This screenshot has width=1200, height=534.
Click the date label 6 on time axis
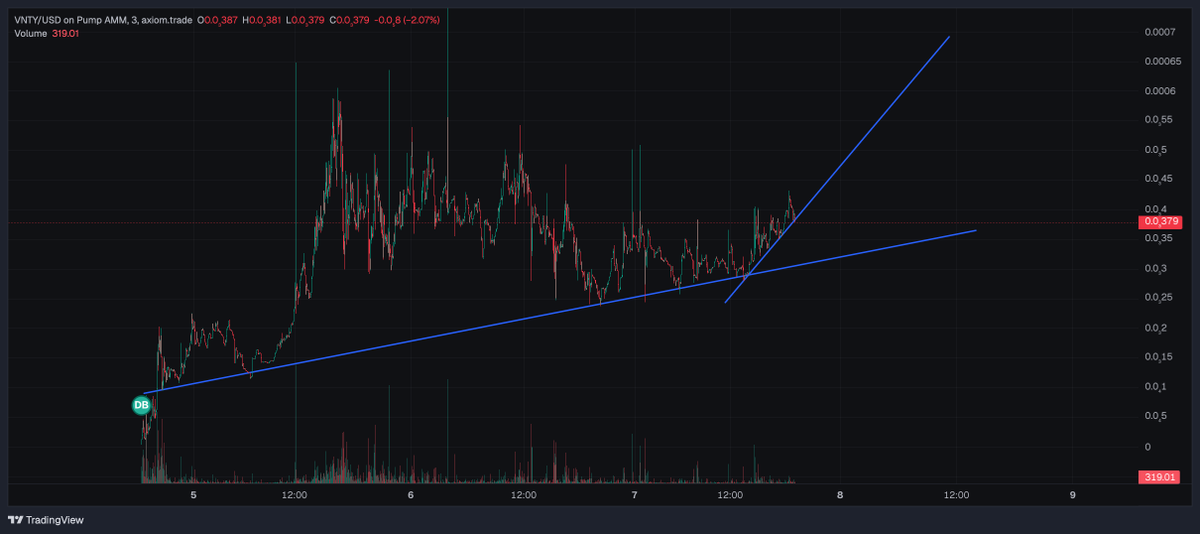[411, 494]
